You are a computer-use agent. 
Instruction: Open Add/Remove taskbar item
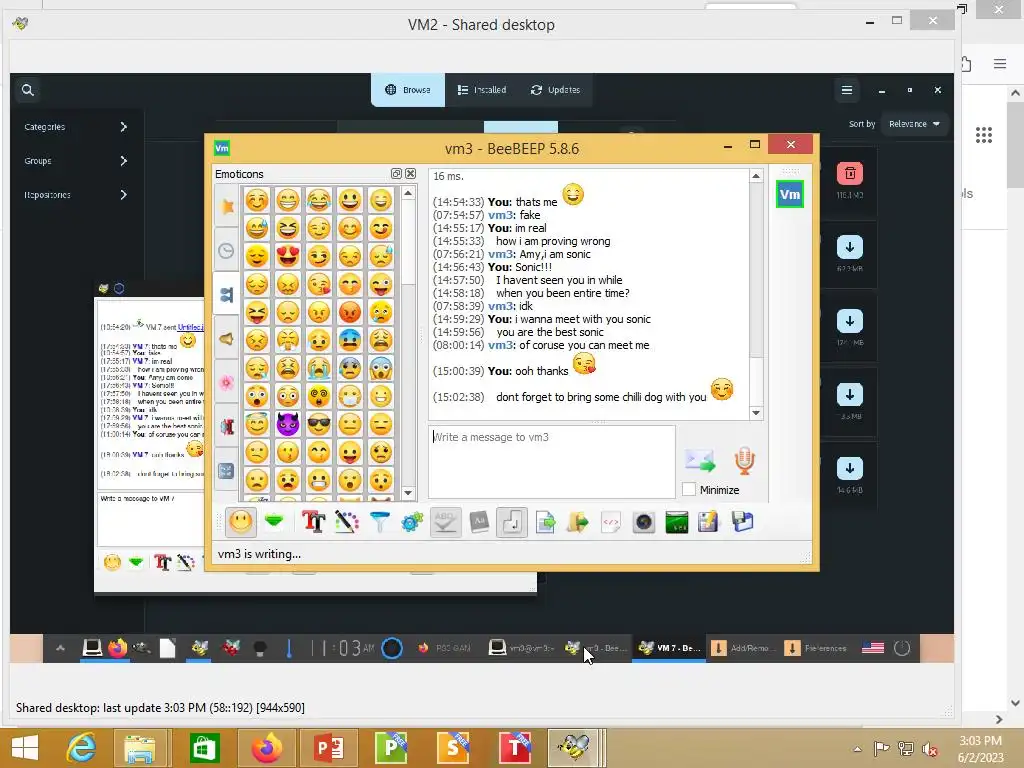tap(742, 648)
